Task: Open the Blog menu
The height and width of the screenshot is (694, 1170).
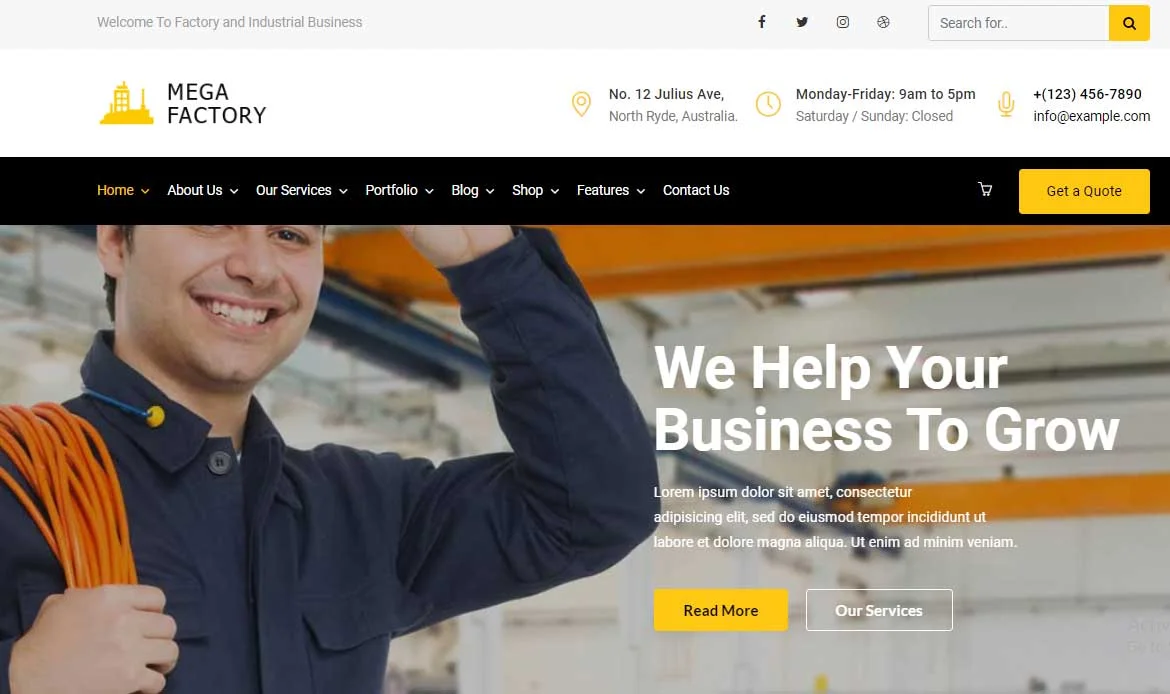Action: (472, 190)
